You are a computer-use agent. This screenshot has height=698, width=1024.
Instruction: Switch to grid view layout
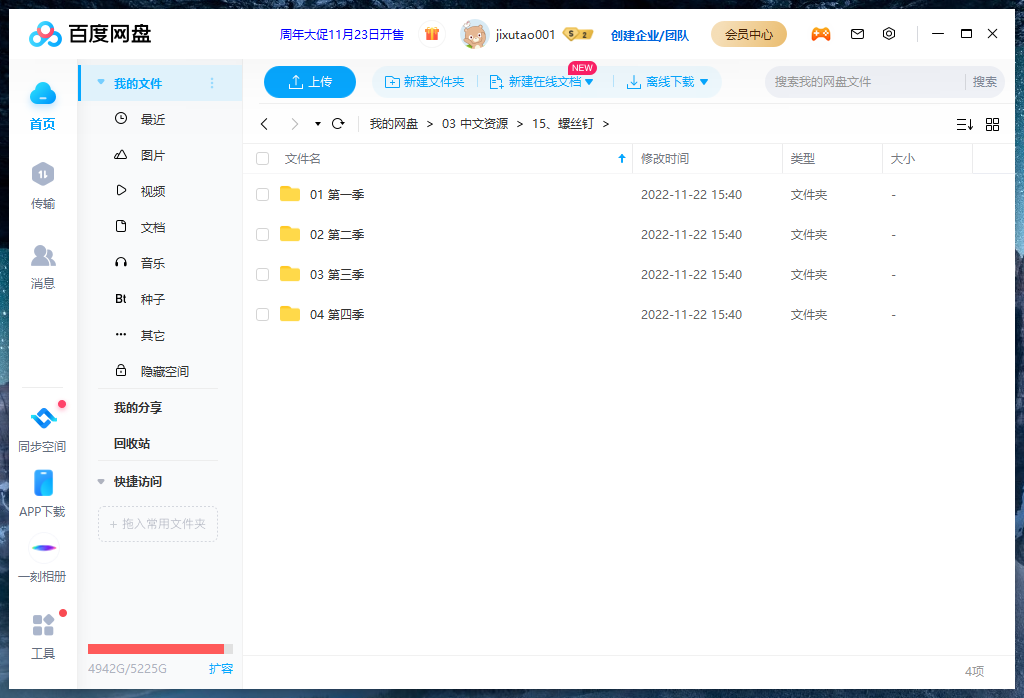click(x=992, y=124)
